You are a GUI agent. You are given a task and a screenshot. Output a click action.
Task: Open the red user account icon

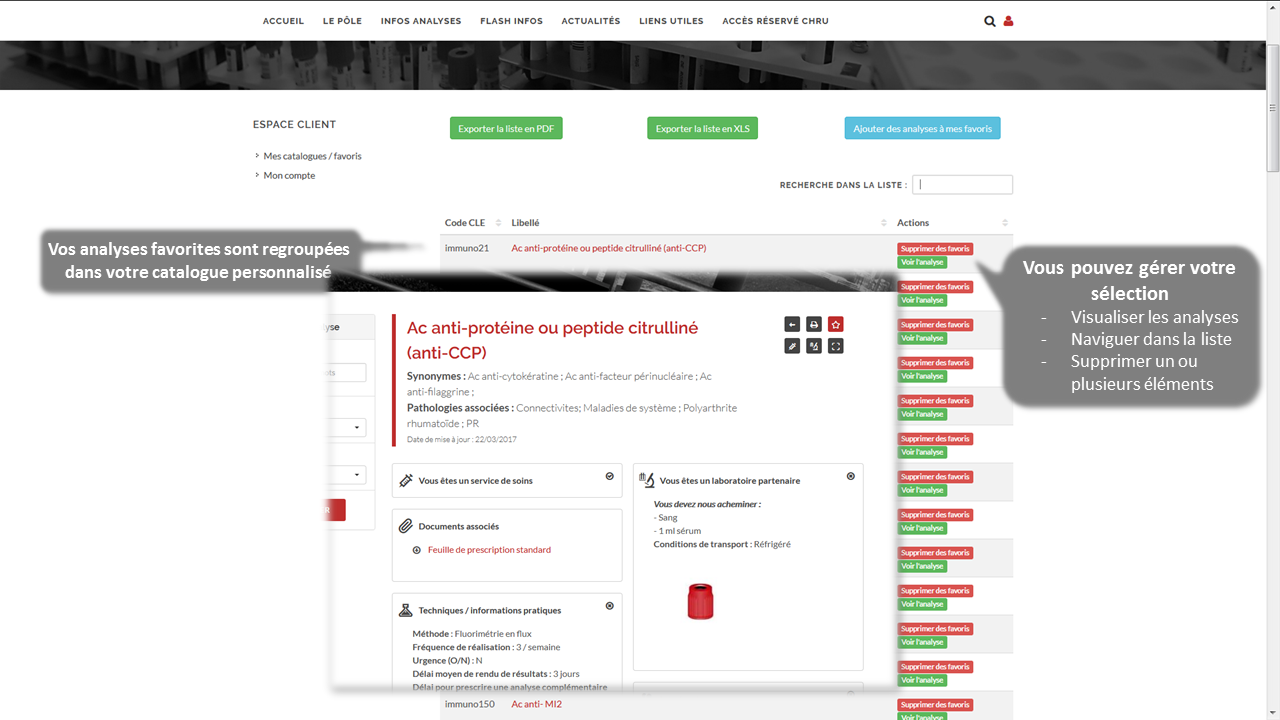pyautogui.click(x=1008, y=21)
